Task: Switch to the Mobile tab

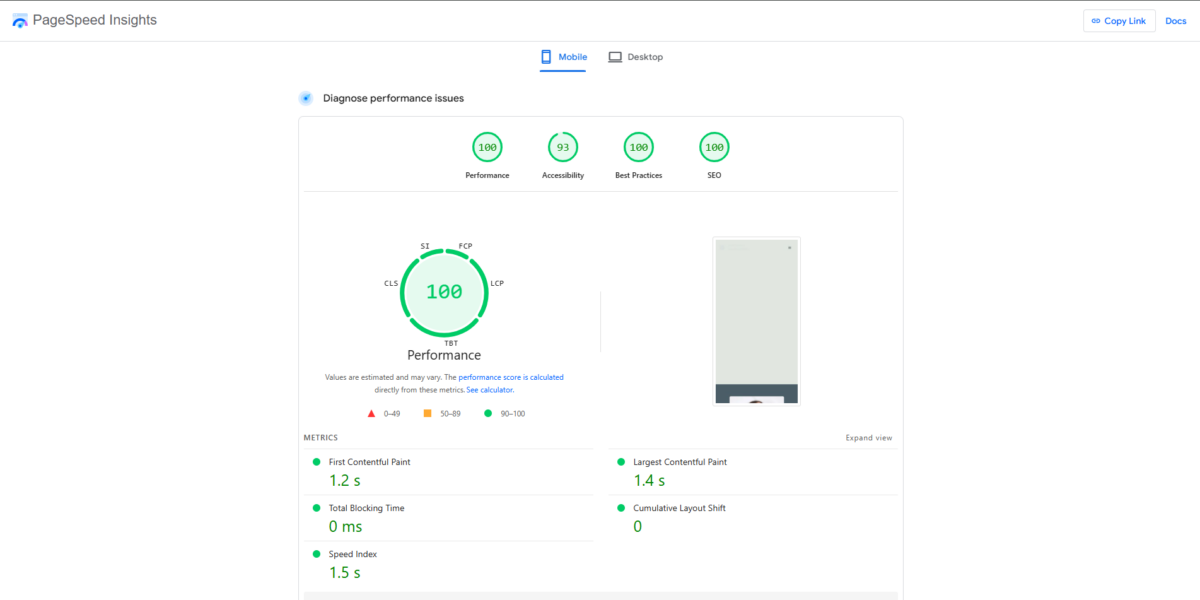Action: (564, 57)
